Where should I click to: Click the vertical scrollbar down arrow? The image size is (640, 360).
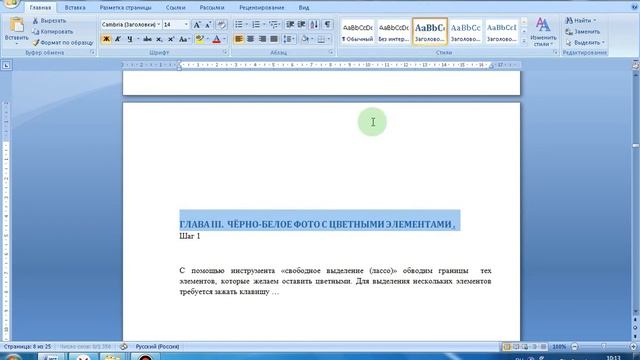(x=636, y=312)
